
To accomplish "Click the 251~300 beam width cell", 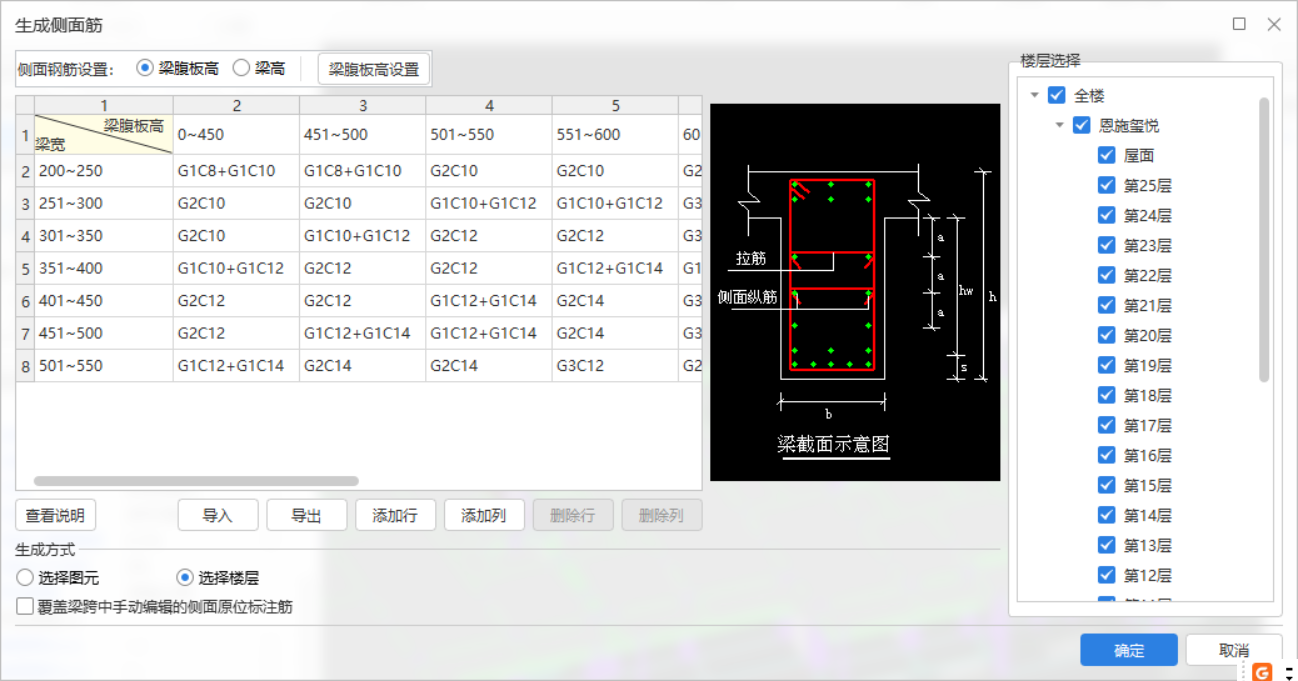I will click(104, 203).
